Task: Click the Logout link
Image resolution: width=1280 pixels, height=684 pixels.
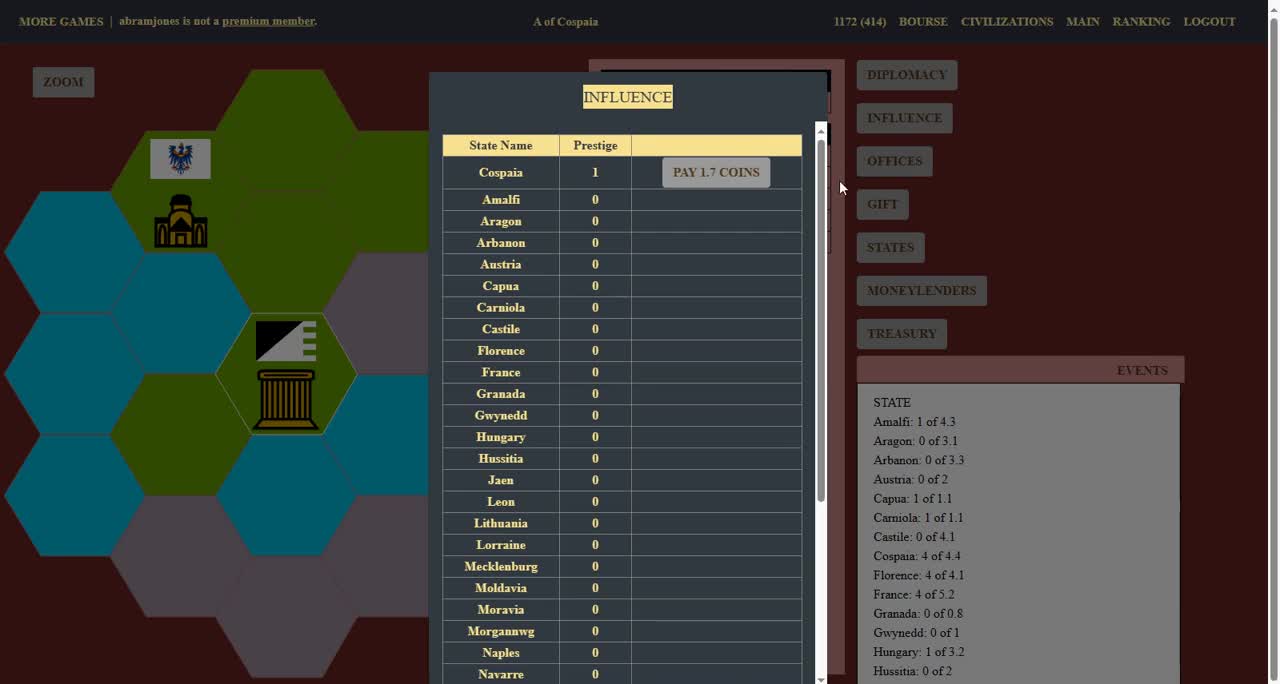Action: (x=1209, y=21)
